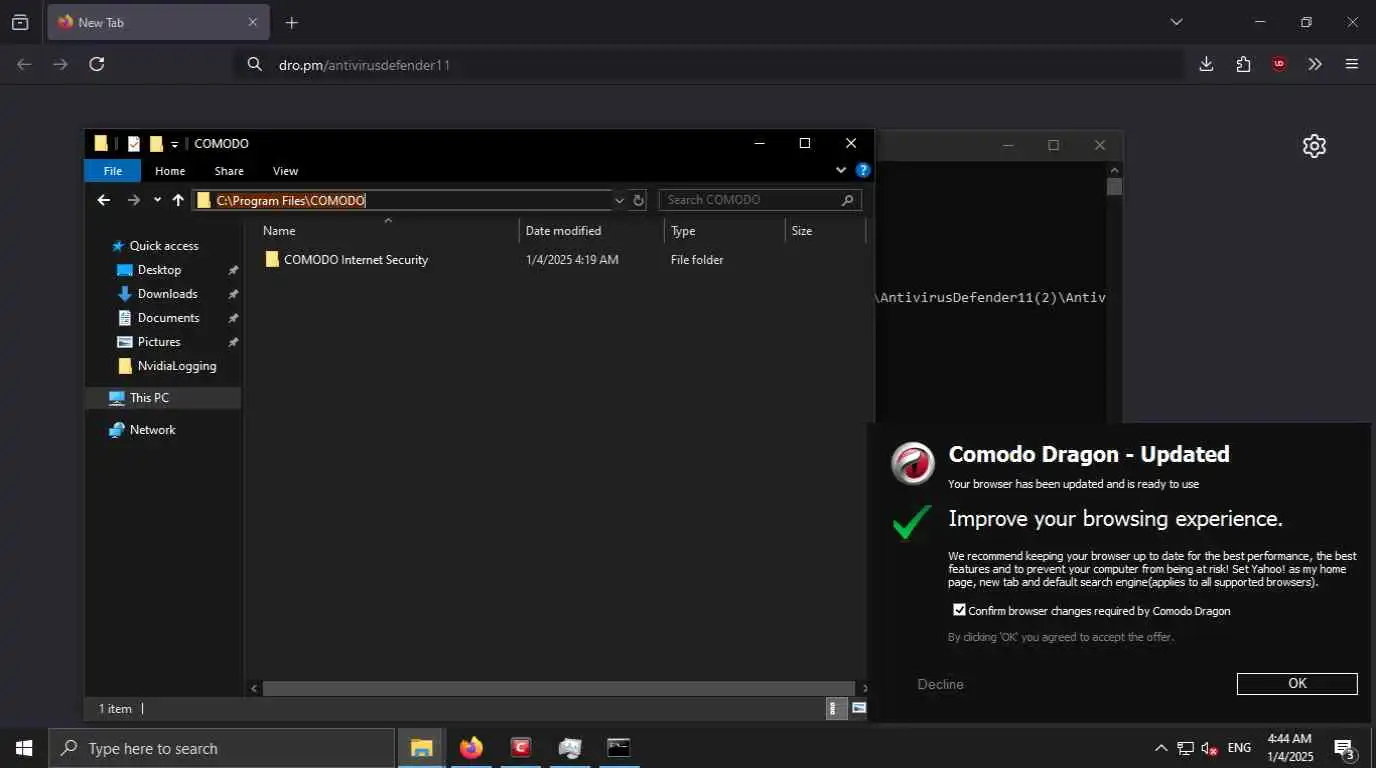
Task: Open browser downloads icon
Action: pyautogui.click(x=1206, y=64)
